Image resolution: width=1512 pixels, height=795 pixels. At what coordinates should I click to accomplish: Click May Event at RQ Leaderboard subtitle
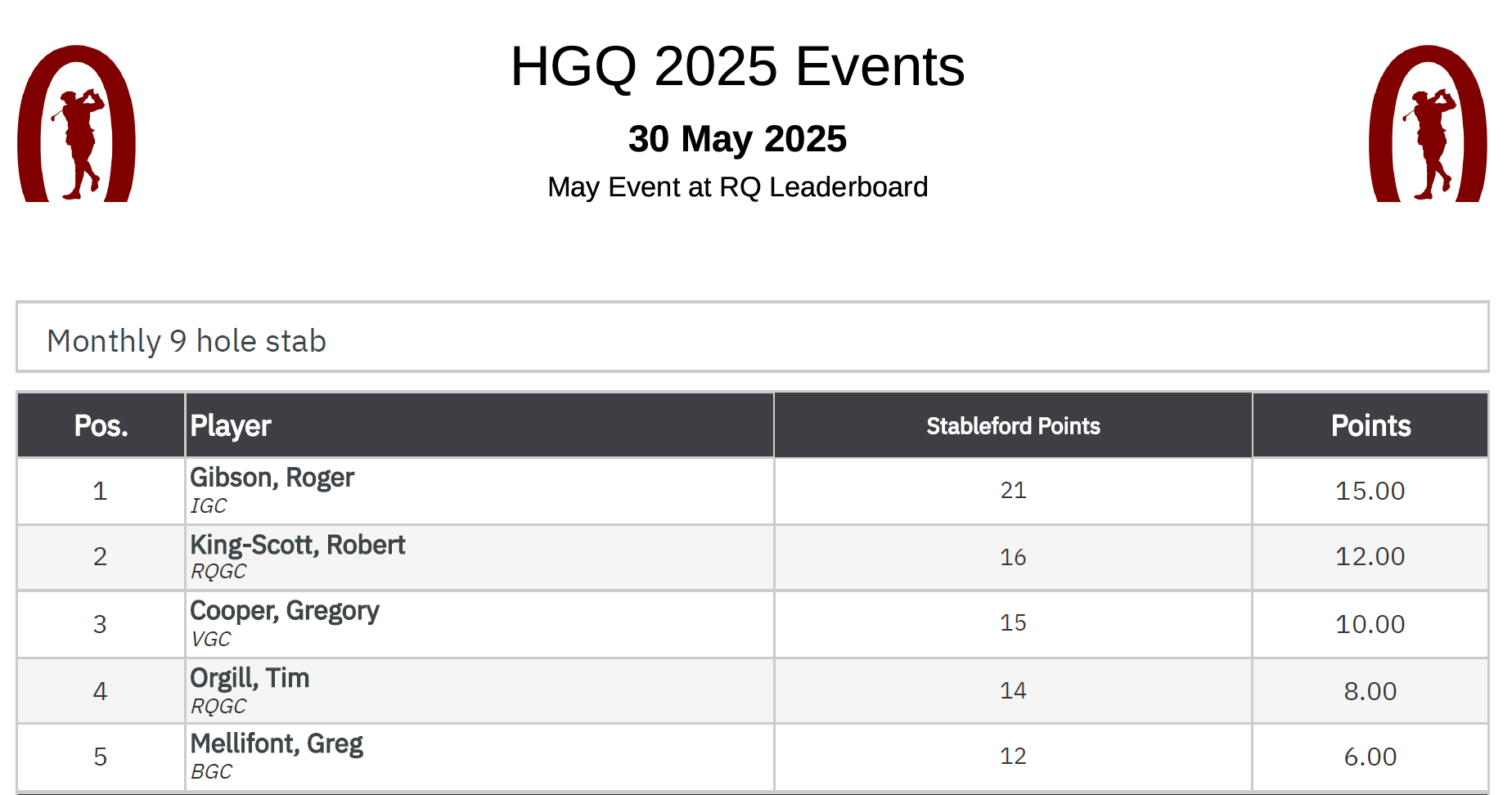(737, 187)
